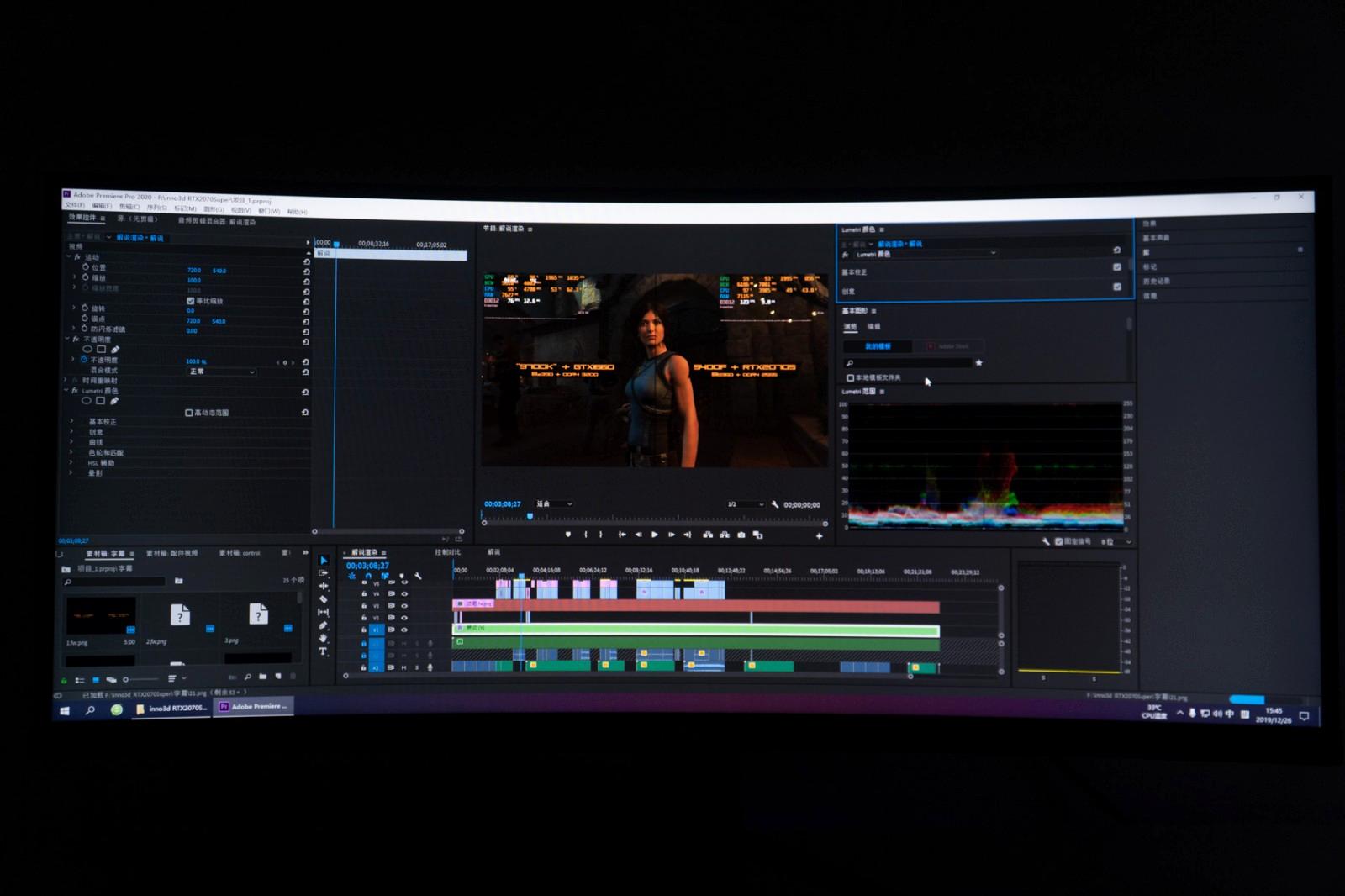This screenshot has width=1345, height=896.
Task: Click the Adobe Stock button
Action: tap(947, 346)
